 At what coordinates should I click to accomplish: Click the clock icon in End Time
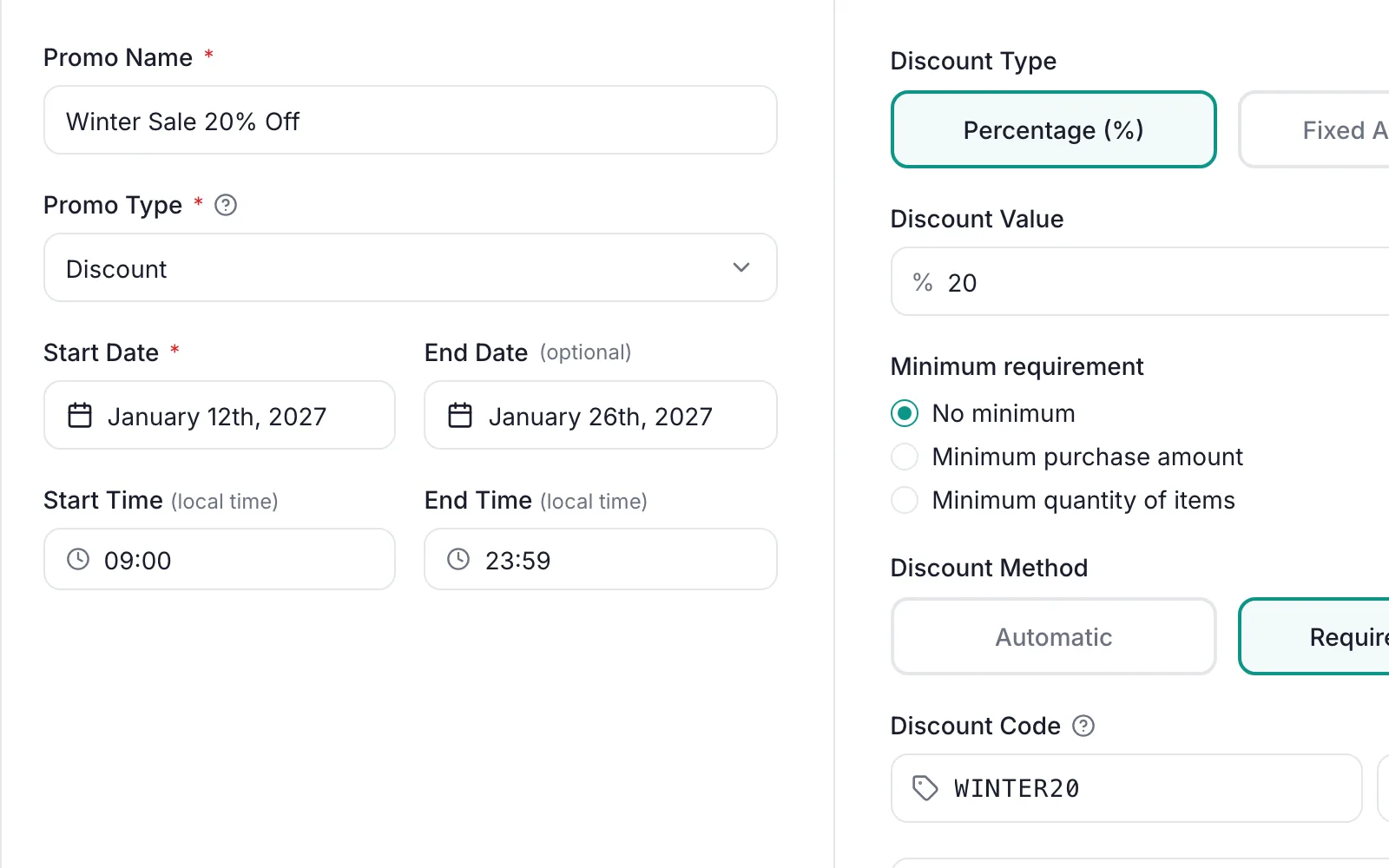(x=458, y=559)
